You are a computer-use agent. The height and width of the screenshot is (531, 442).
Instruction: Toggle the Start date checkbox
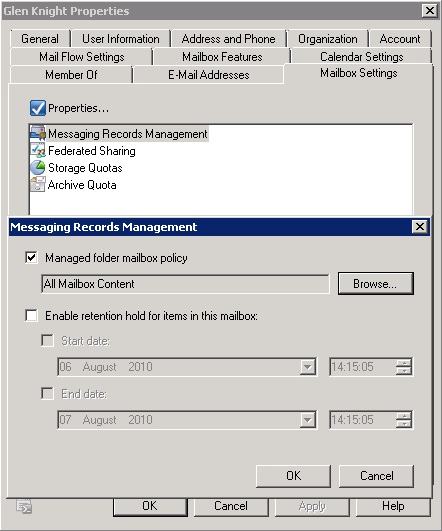pyautogui.click(x=47, y=340)
